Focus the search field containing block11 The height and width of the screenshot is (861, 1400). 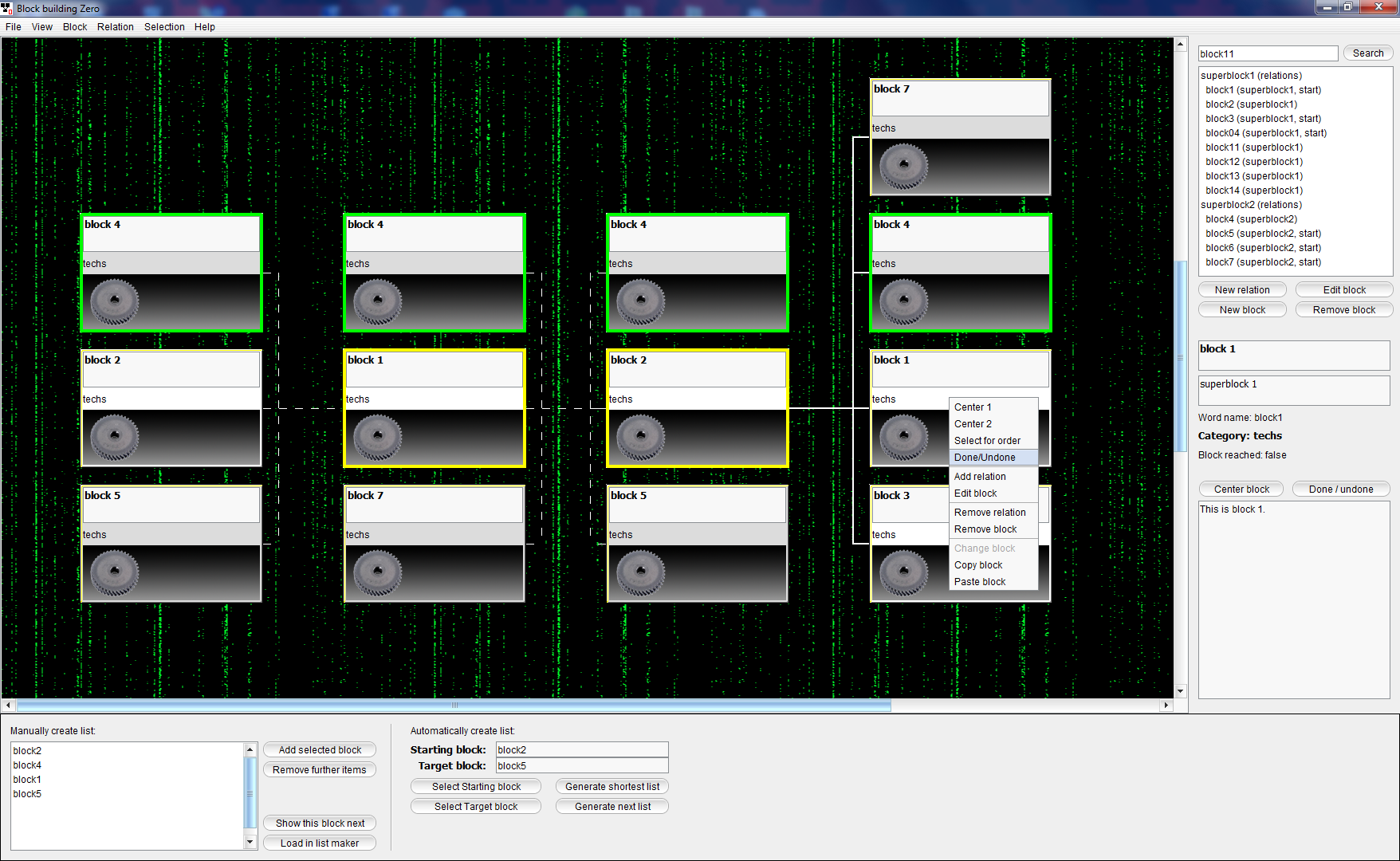click(x=1268, y=53)
